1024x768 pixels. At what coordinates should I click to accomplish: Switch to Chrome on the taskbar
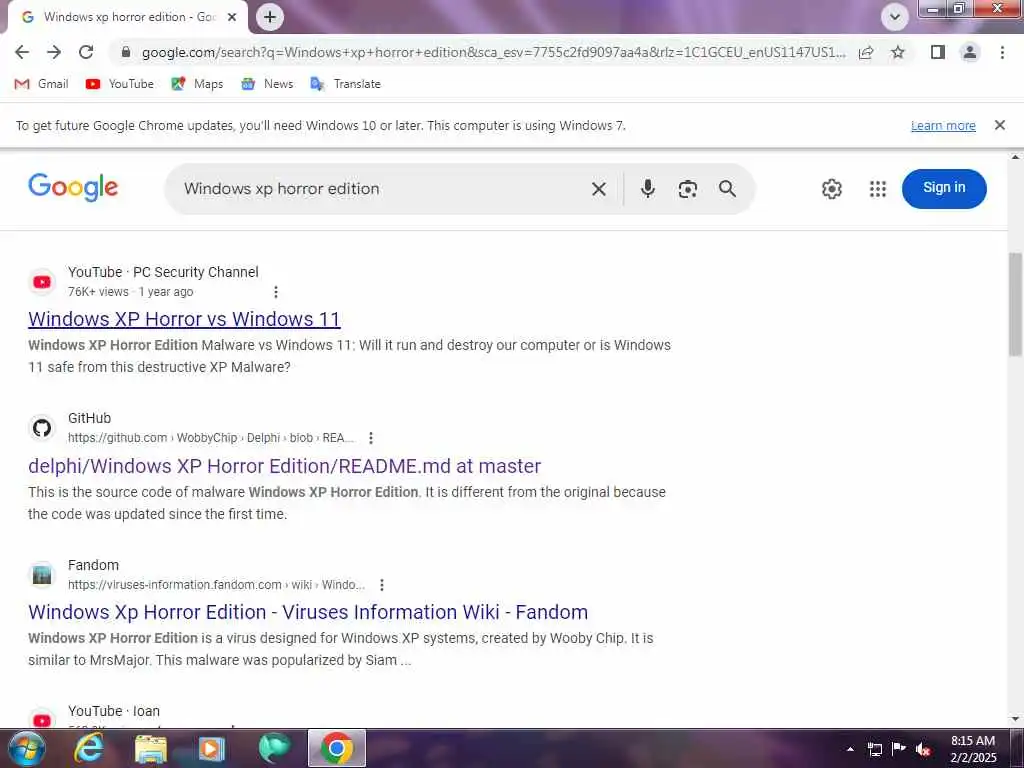pyautogui.click(x=336, y=748)
